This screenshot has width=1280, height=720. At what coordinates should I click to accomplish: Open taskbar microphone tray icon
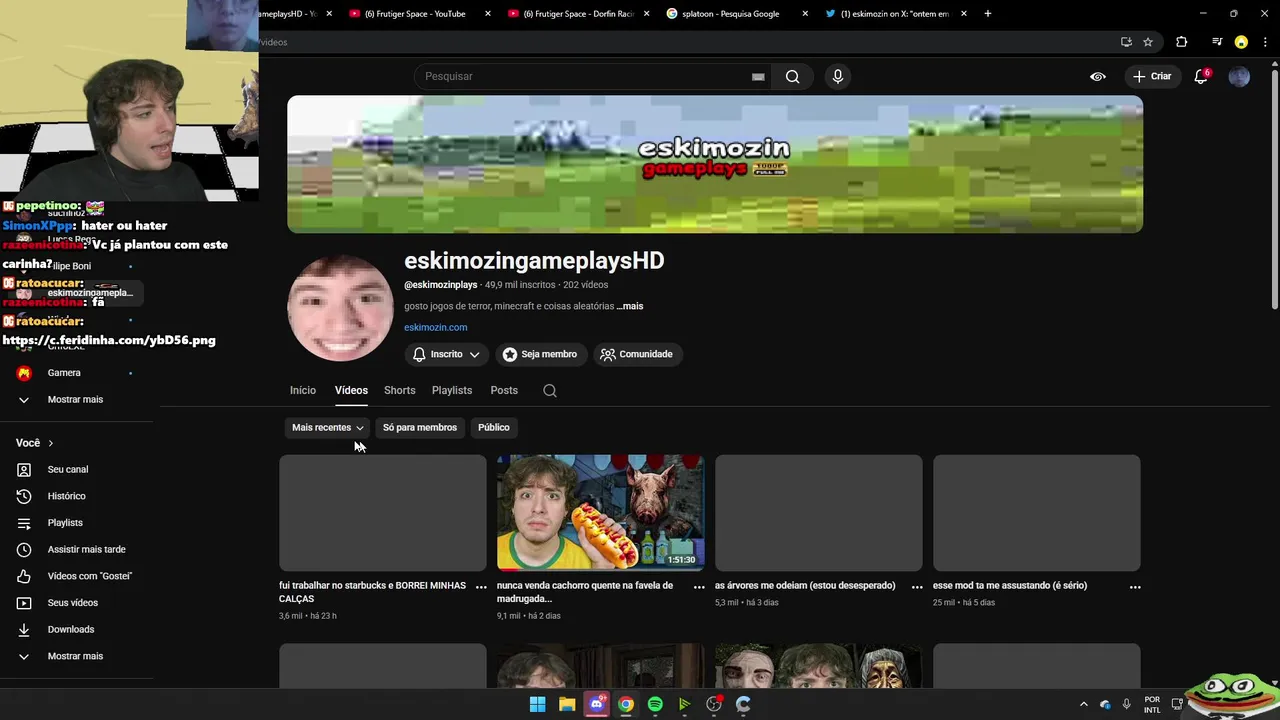(1126, 704)
